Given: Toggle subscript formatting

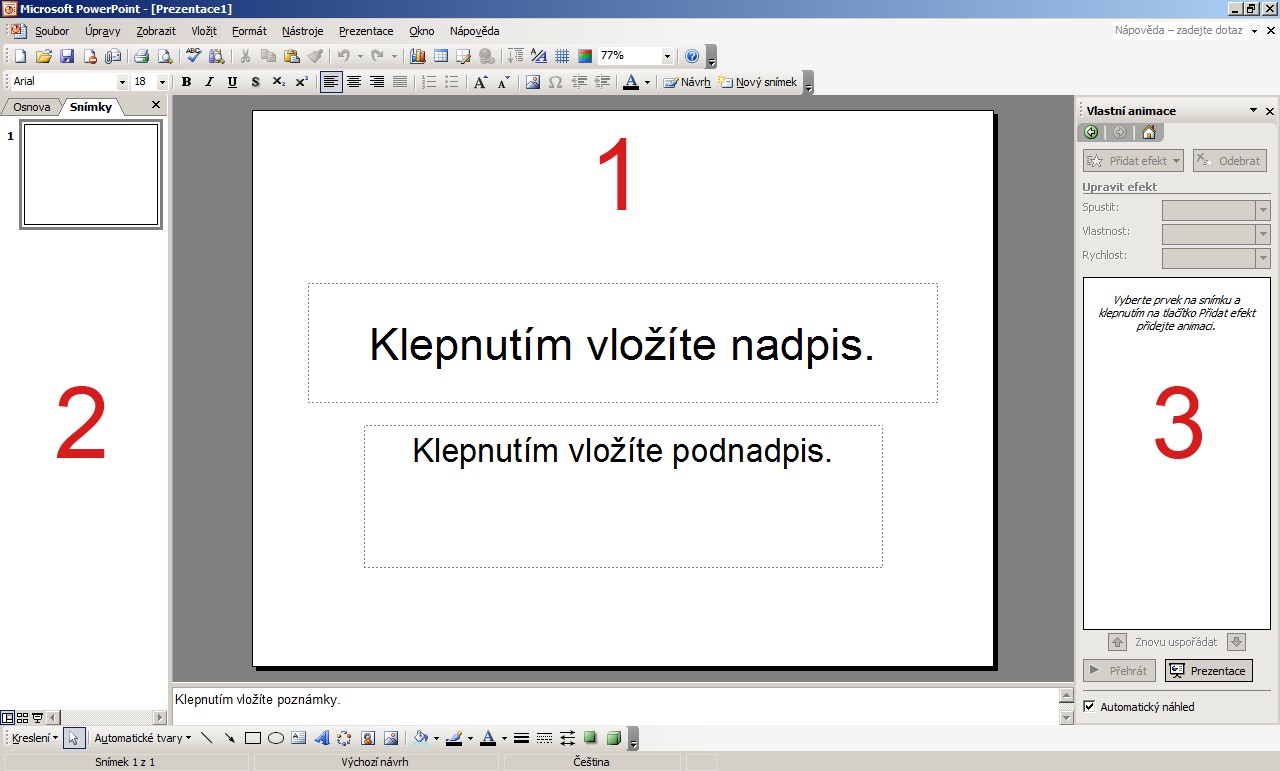Looking at the screenshot, I should (278, 82).
